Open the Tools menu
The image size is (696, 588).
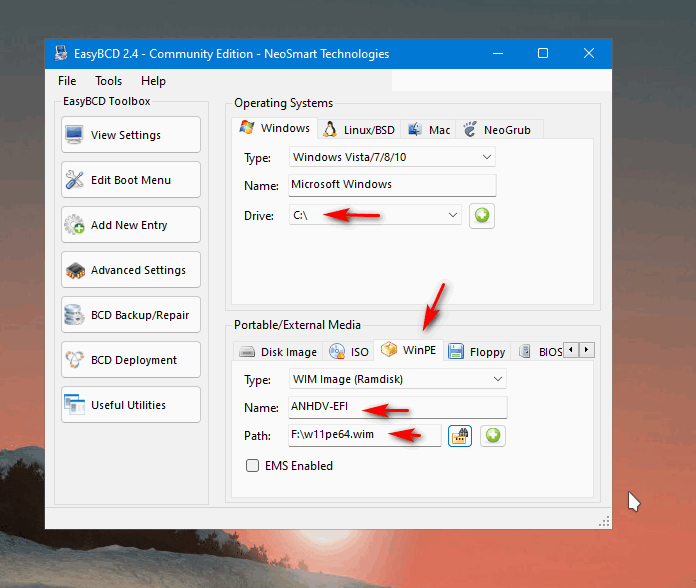tap(108, 81)
